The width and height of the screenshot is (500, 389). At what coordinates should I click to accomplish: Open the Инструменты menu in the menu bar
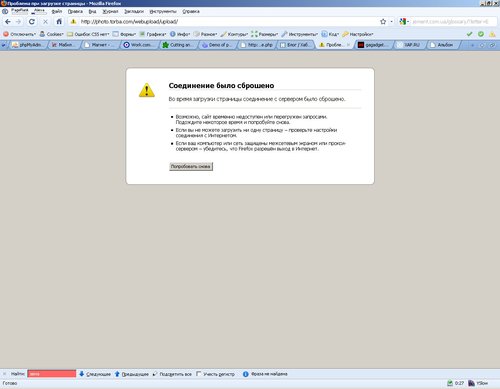pyautogui.click(x=163, y=11)
